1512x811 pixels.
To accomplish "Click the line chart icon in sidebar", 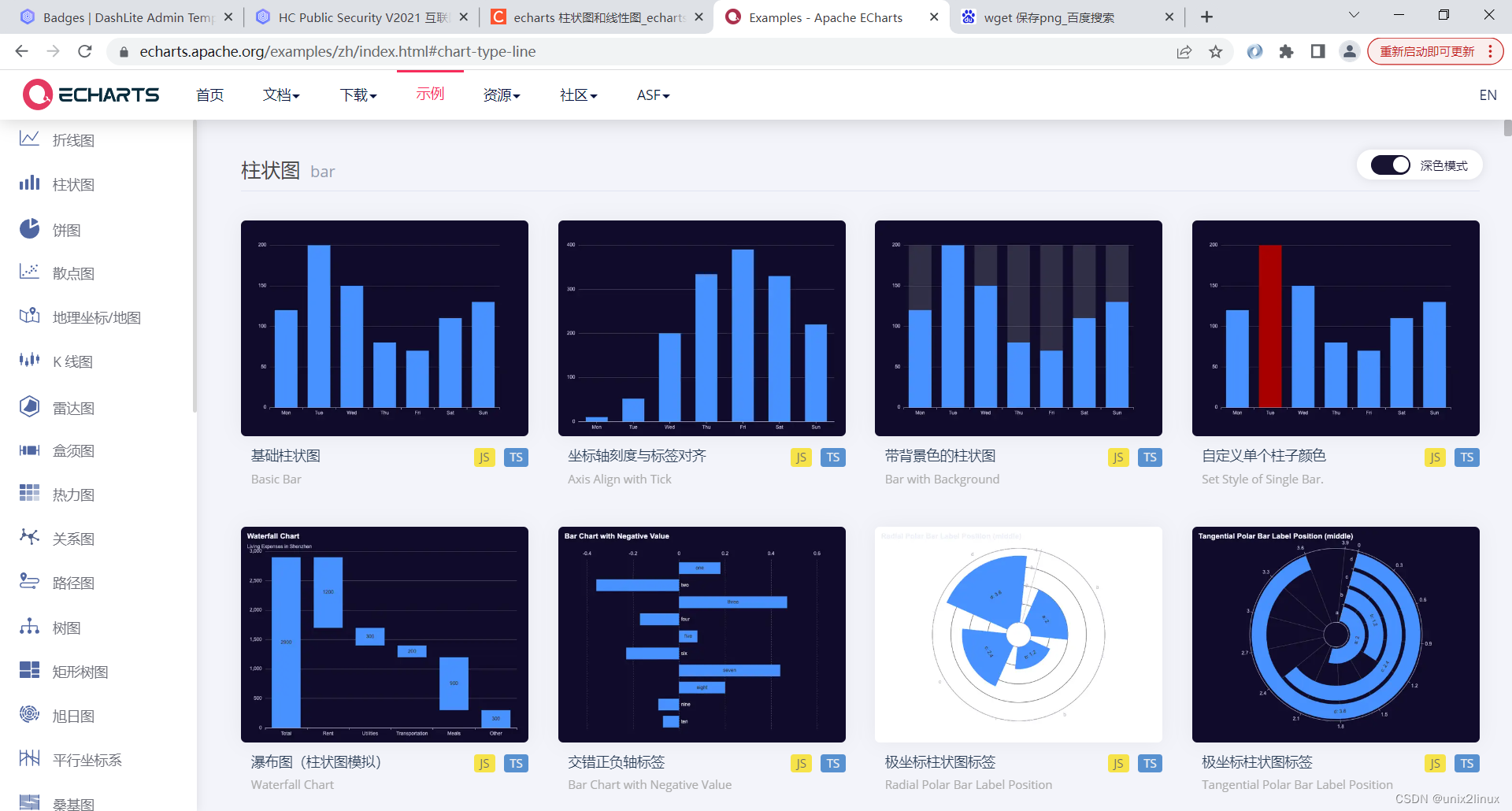I will [x=29, y=139].
